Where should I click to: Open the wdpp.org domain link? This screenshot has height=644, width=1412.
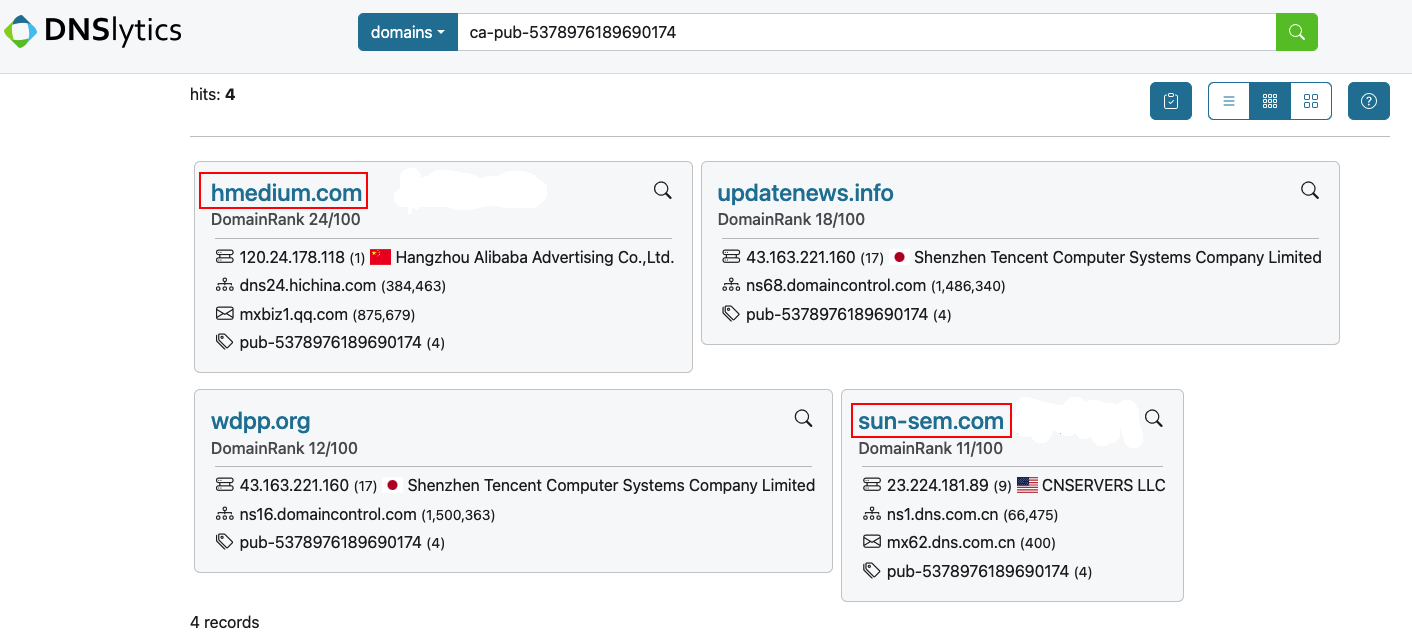[x=260, y=421]
